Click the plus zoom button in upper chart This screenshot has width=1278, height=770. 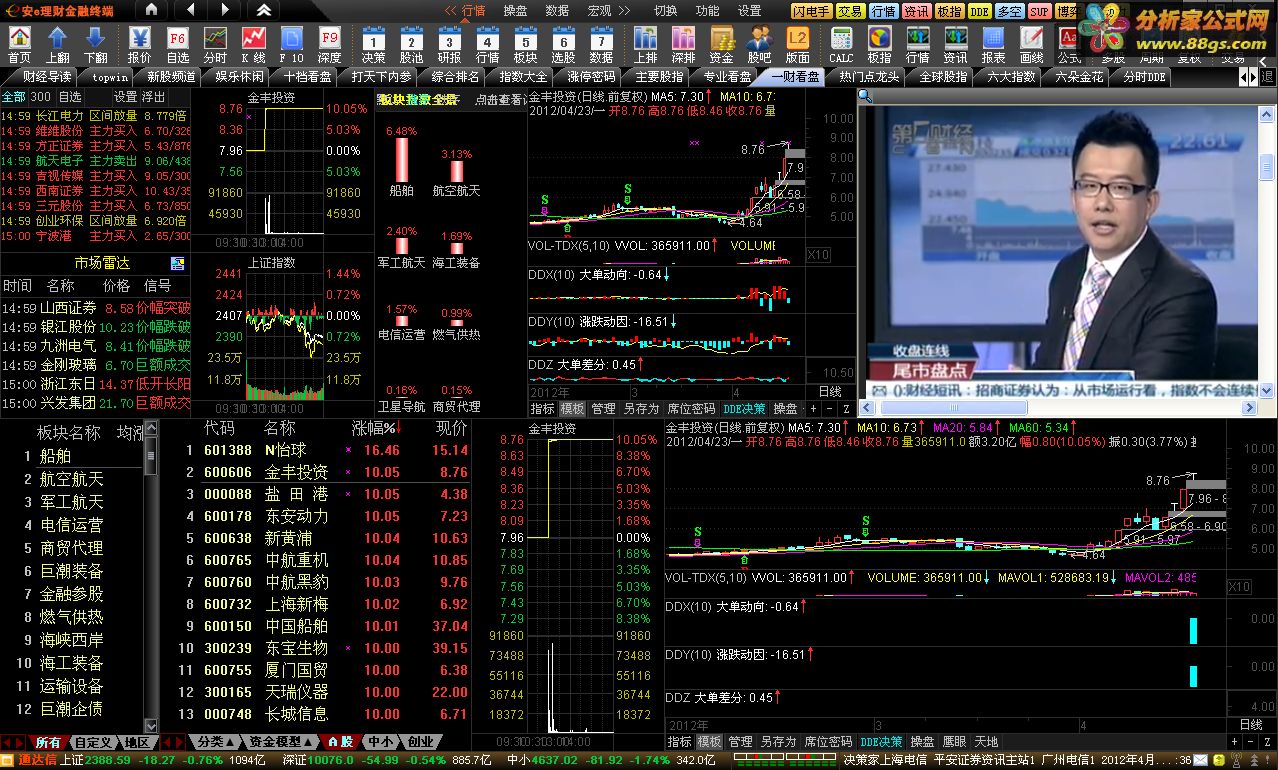click(813, 409)
